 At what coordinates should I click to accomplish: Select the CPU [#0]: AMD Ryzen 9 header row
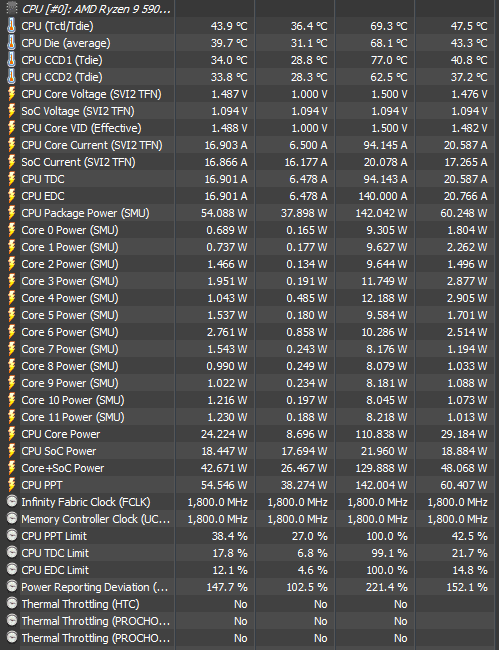(x=250, y=9)
